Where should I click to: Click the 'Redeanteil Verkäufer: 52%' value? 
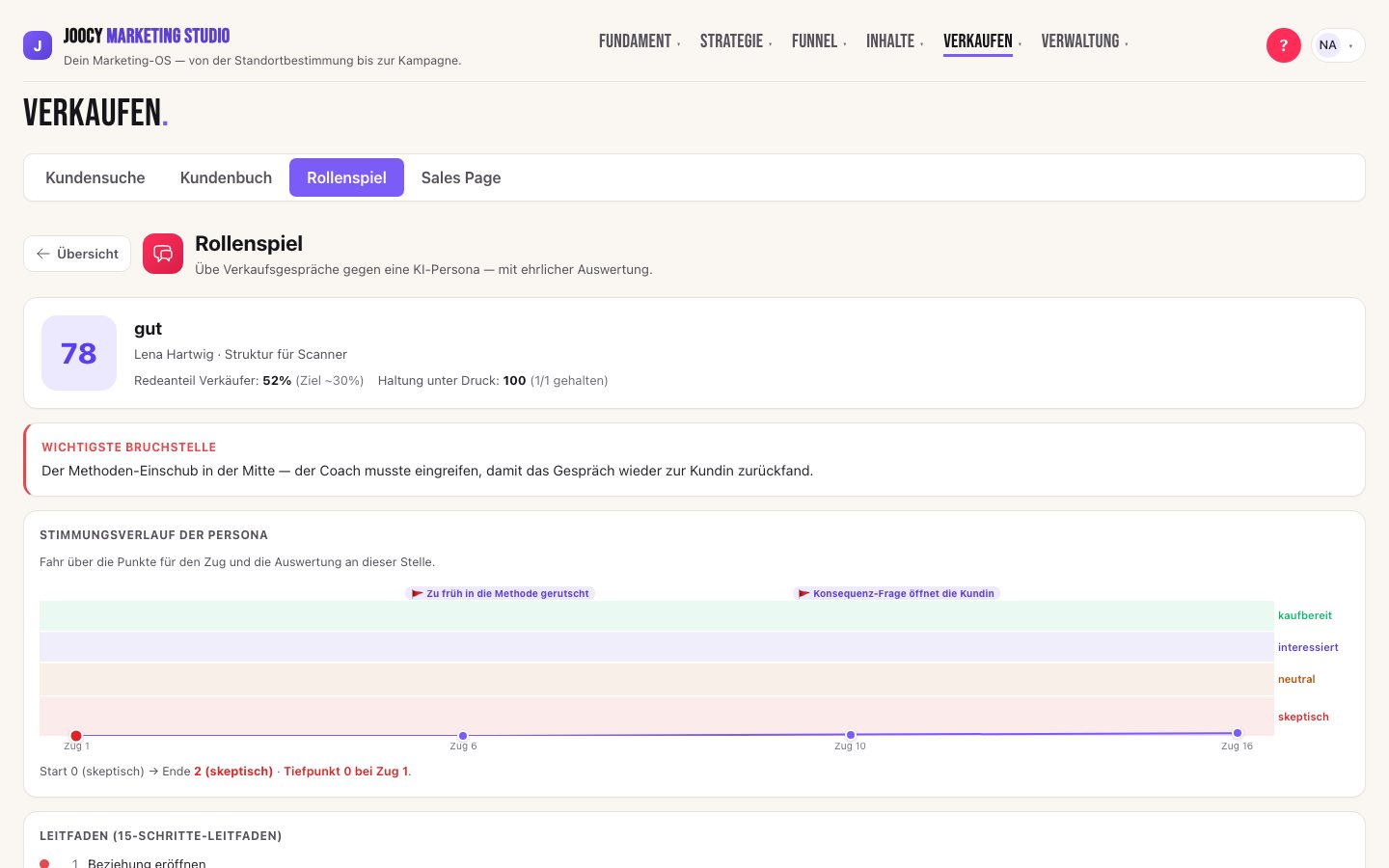coord(212,381)
